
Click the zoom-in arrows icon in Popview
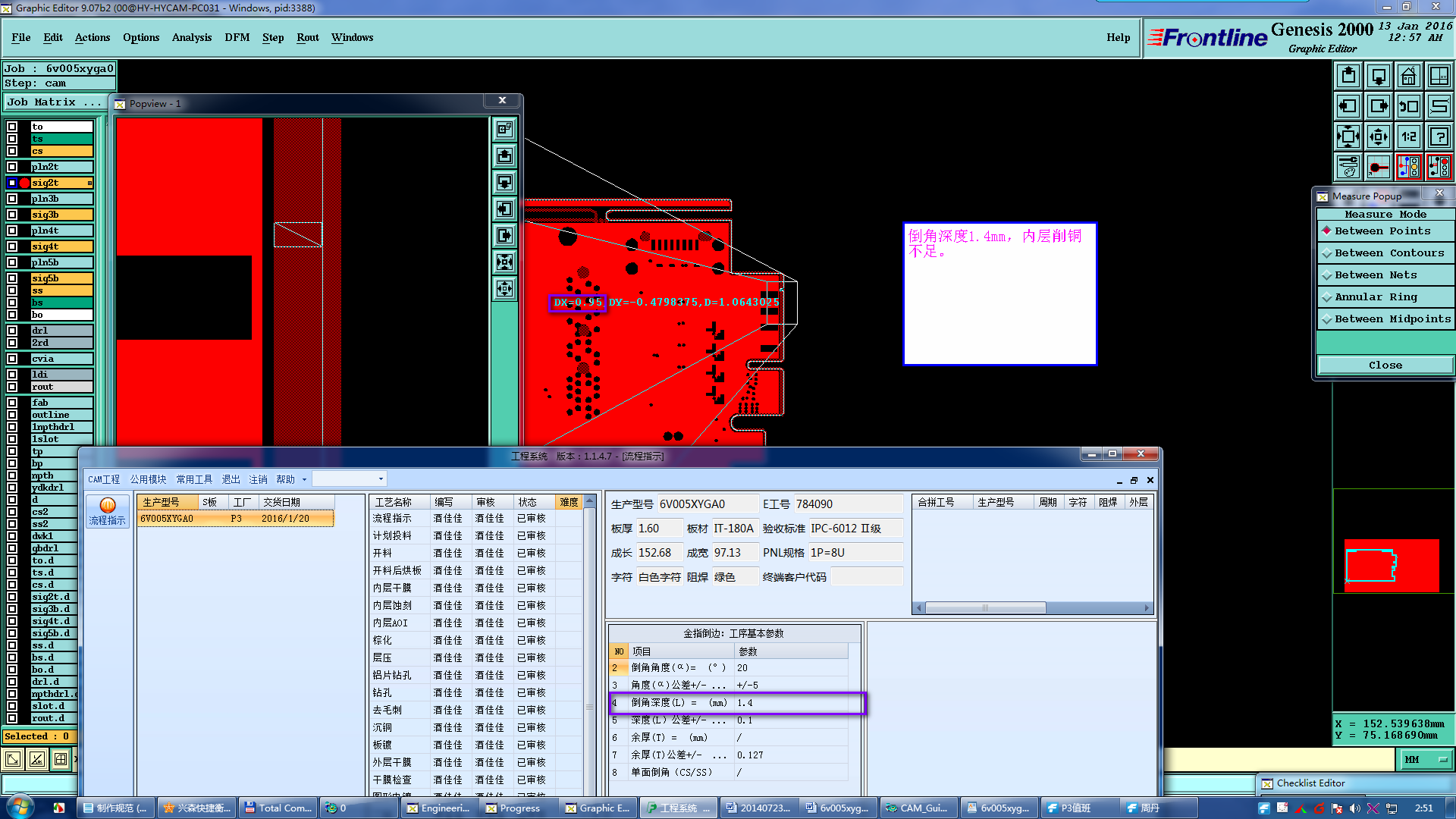pyautogui.click(x=504, y=262)
